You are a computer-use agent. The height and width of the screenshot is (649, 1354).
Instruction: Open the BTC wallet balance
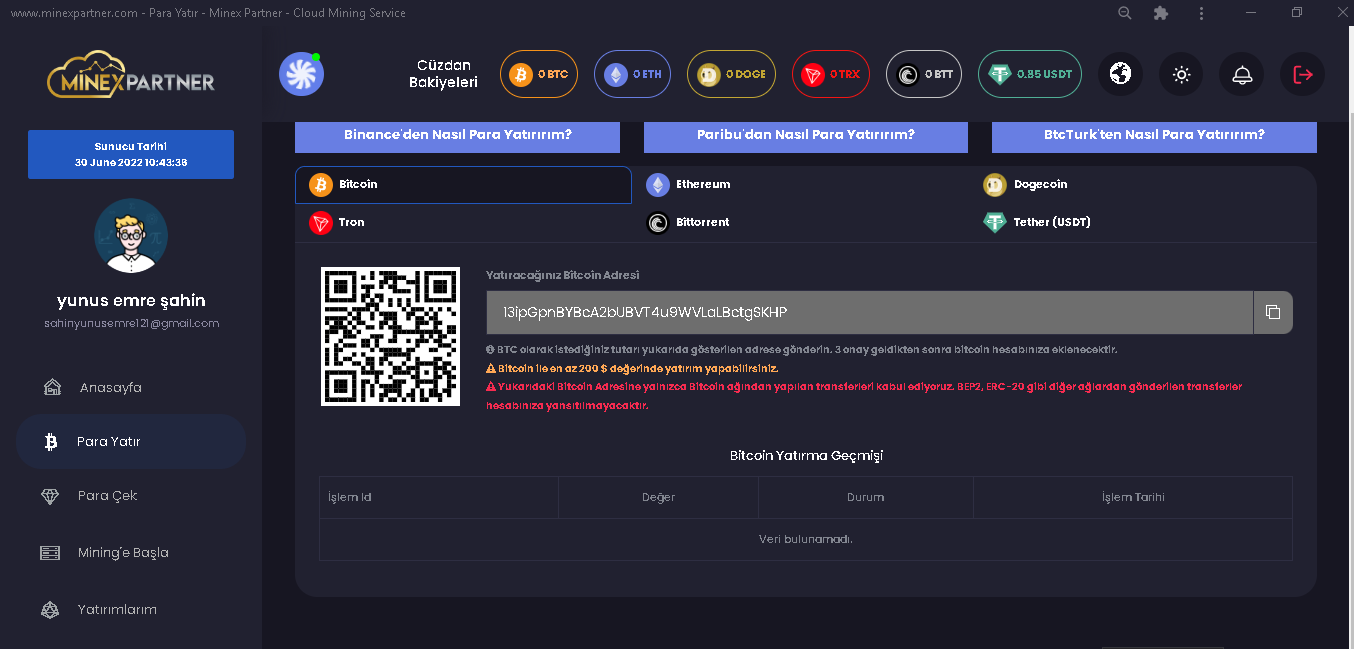click(x=539, y=74)
